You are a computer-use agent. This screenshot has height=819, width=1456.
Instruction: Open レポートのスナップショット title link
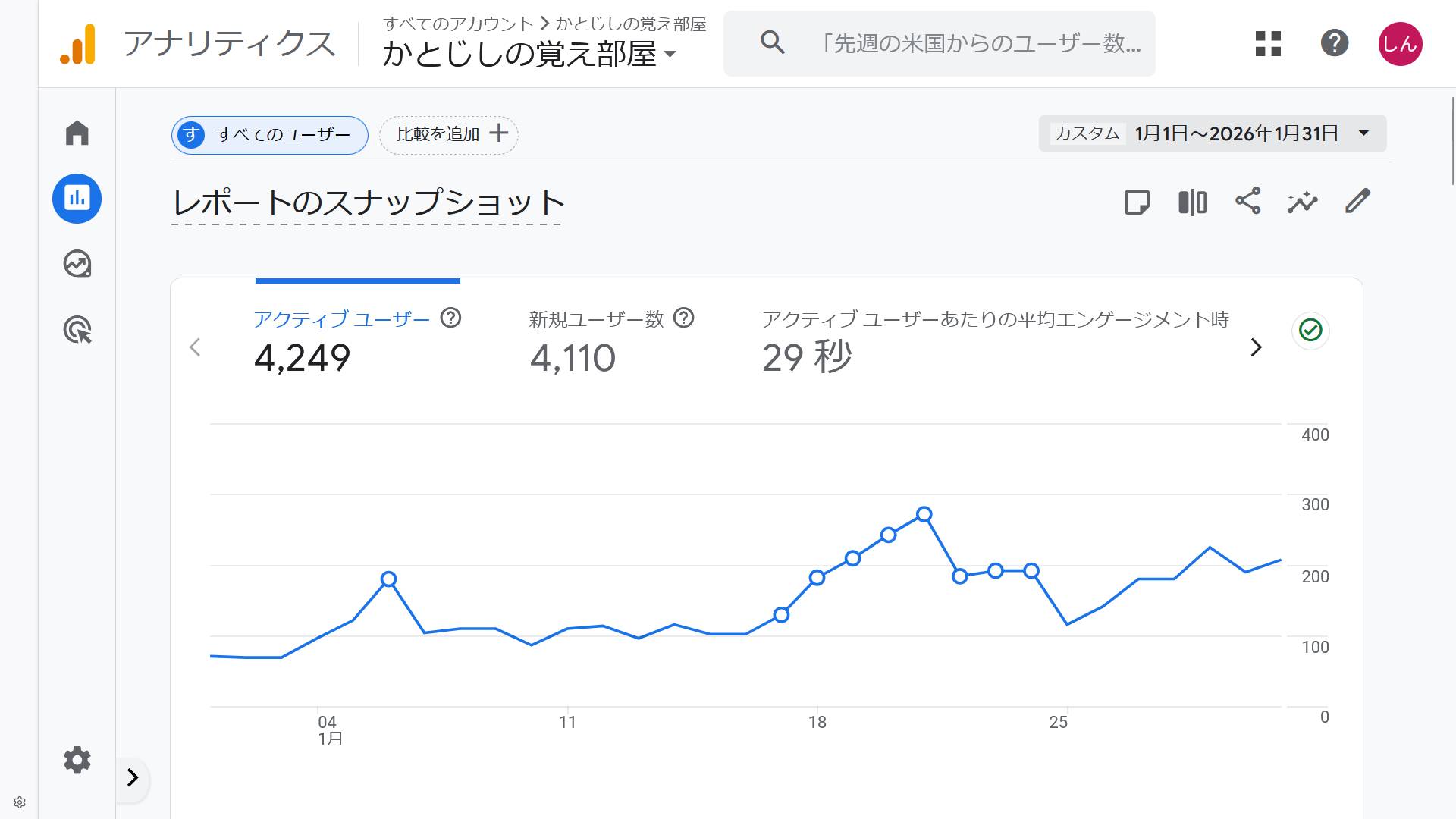(366, 202)
